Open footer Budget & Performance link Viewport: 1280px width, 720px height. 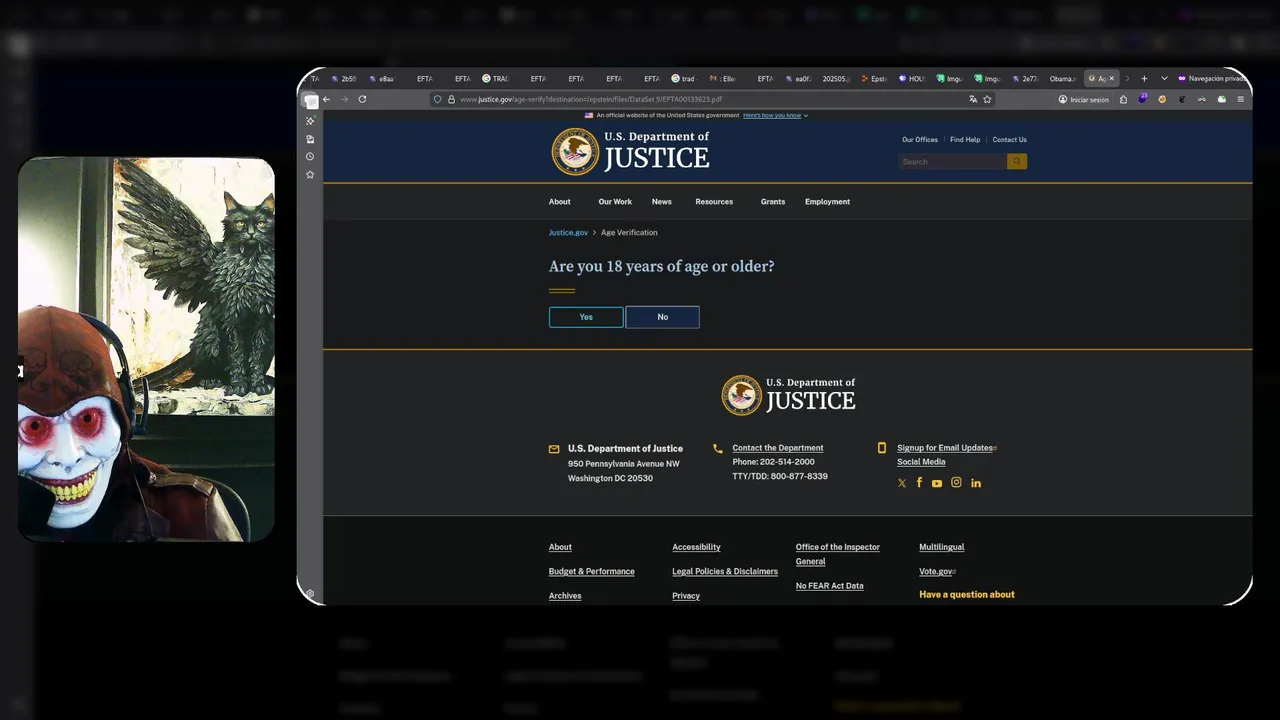pos(592,572)
